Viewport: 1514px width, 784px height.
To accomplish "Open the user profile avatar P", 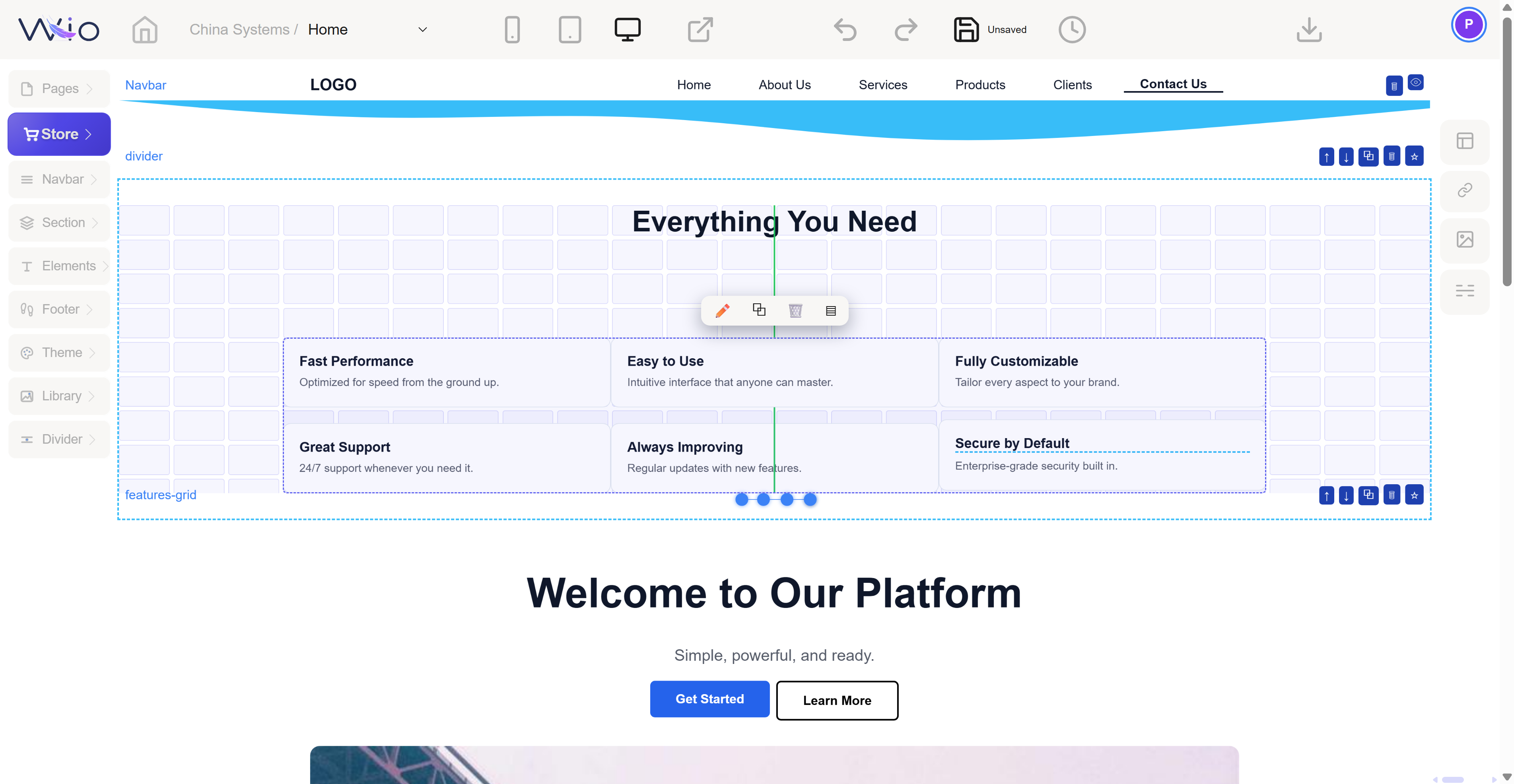I will (x=1468, y=25).
